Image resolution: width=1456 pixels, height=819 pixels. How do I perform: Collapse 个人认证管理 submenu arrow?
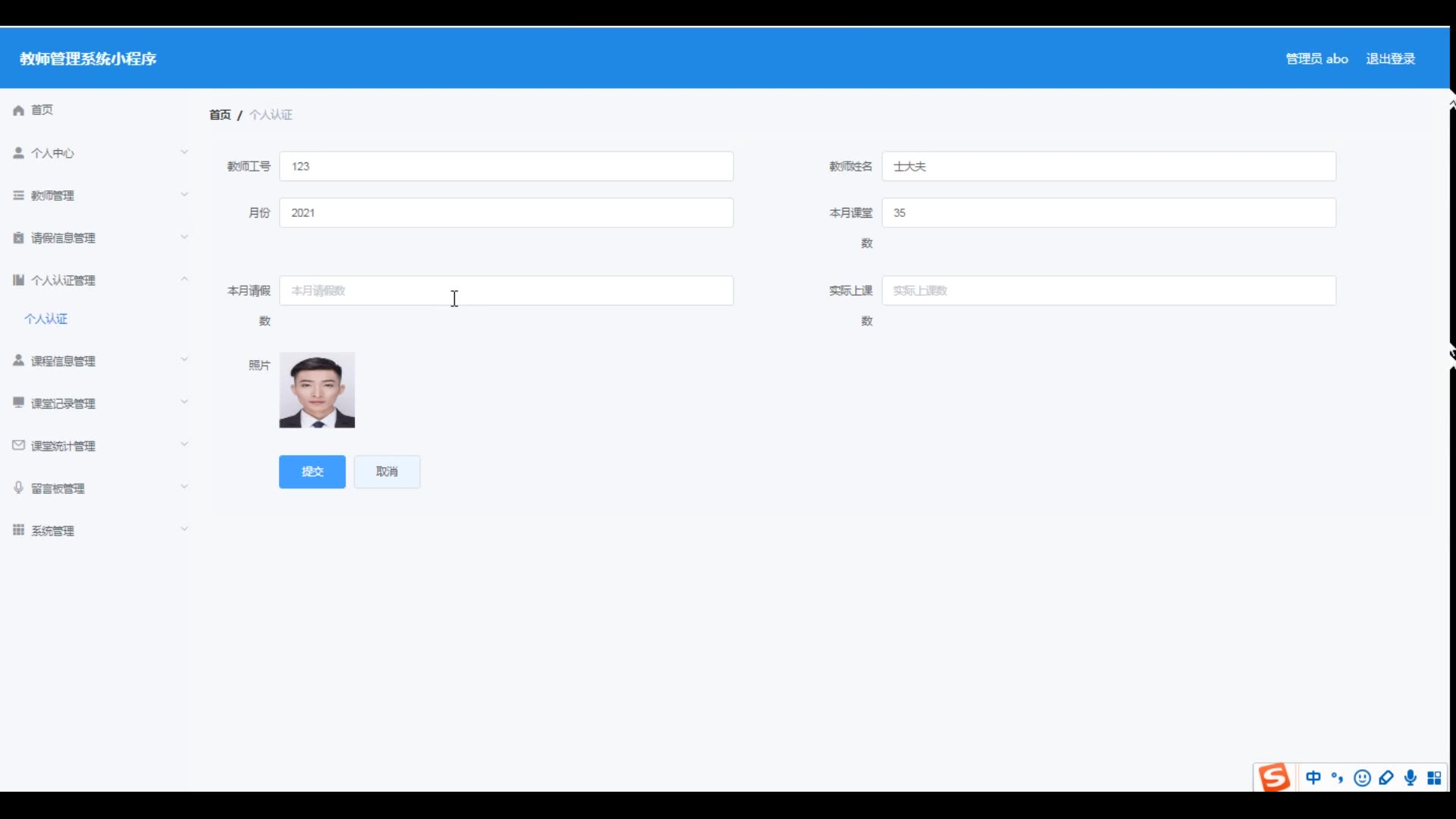point(184,279)
